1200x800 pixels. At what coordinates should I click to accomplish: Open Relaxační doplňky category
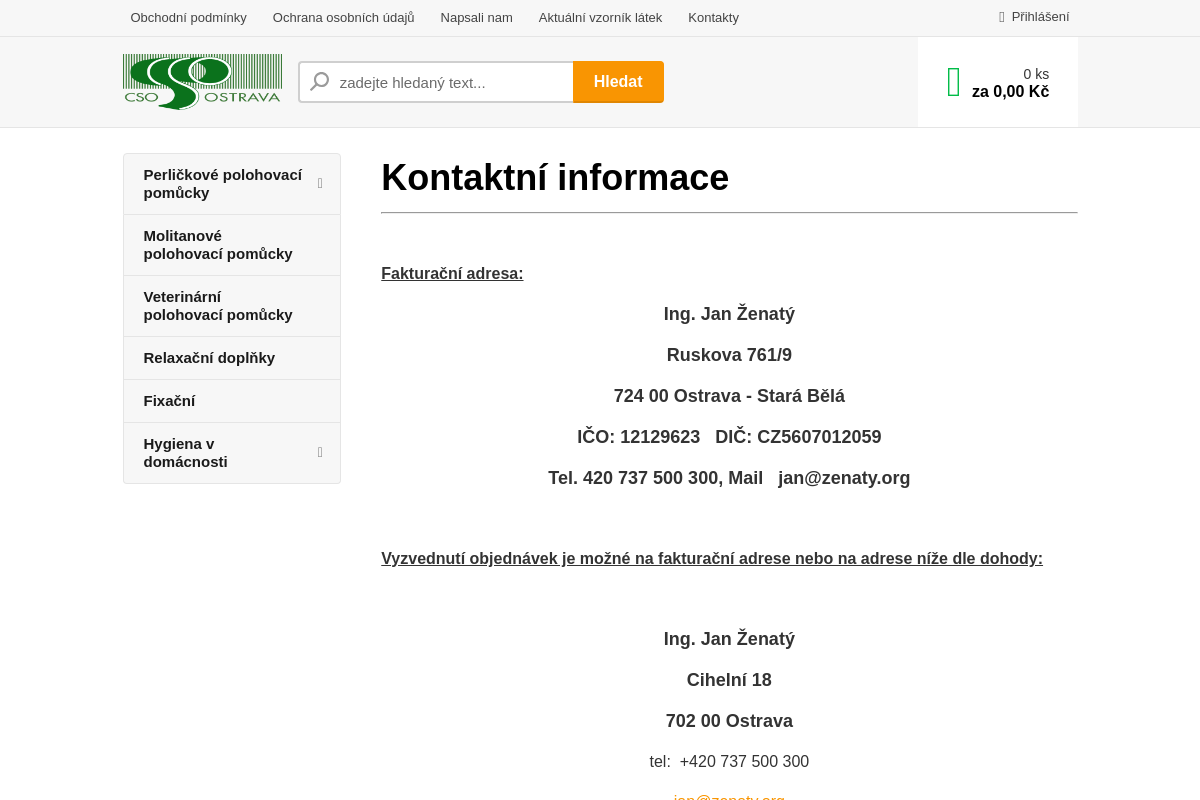(x=209, y=357)
